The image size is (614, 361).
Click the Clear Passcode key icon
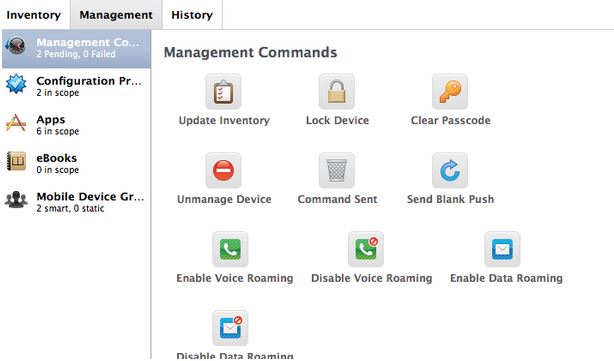(x=450, y=92)
